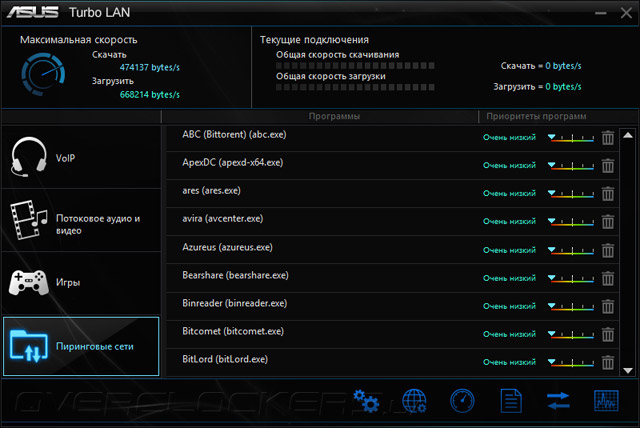The height and width of the screenshot is (428, 640).
Task: Adjust ares priority slider
Action: [x=571, y=194]
